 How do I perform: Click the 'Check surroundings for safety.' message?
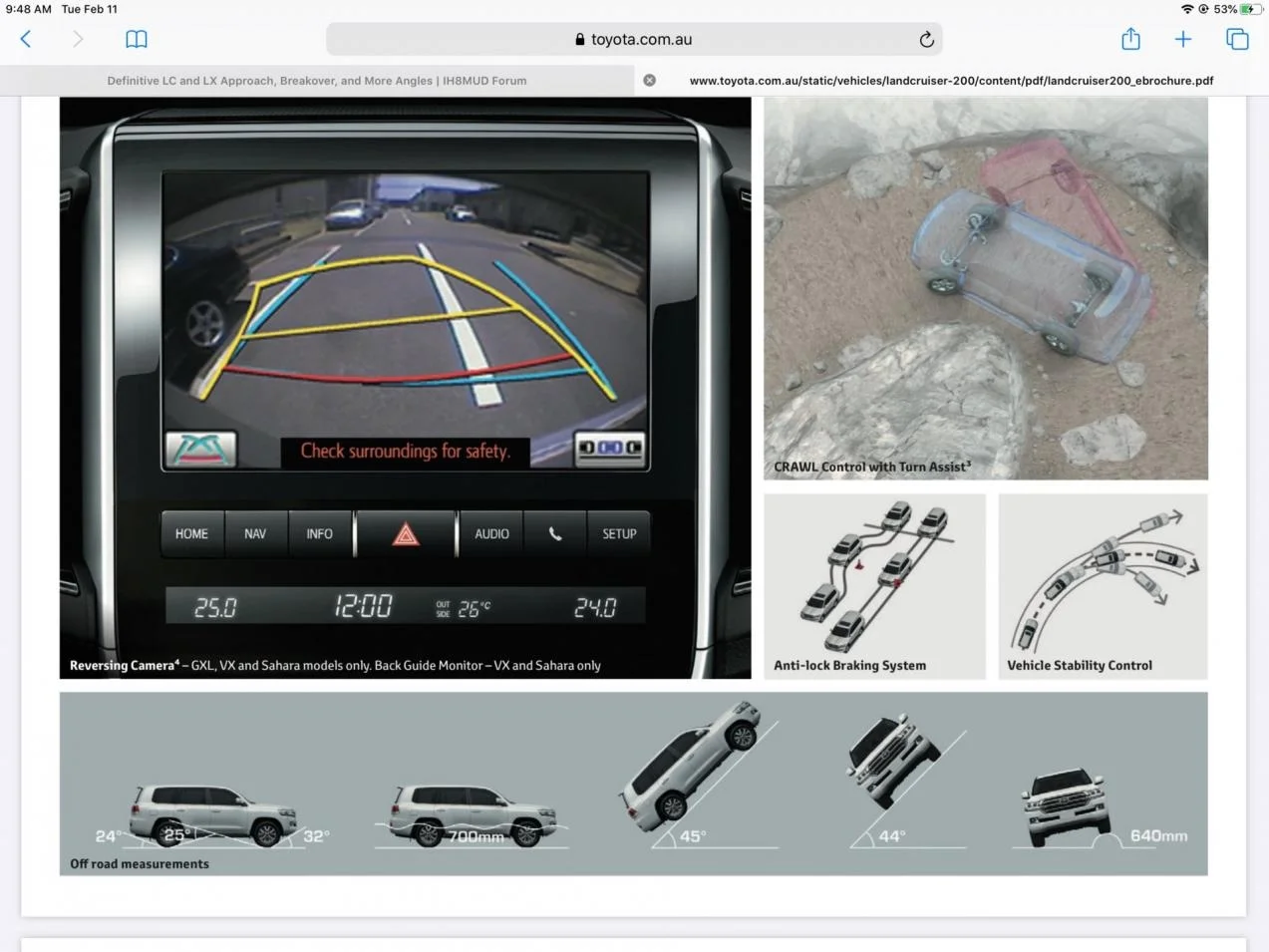tap(405, 452)
